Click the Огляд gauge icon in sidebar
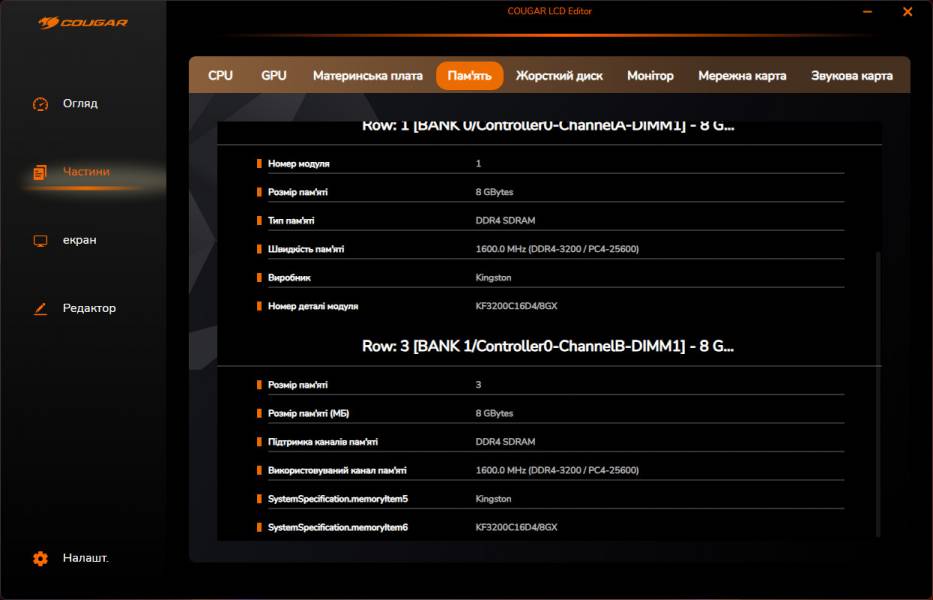This screenshot has height=600, width=933. pyautogui.click(x=40, y=104)
